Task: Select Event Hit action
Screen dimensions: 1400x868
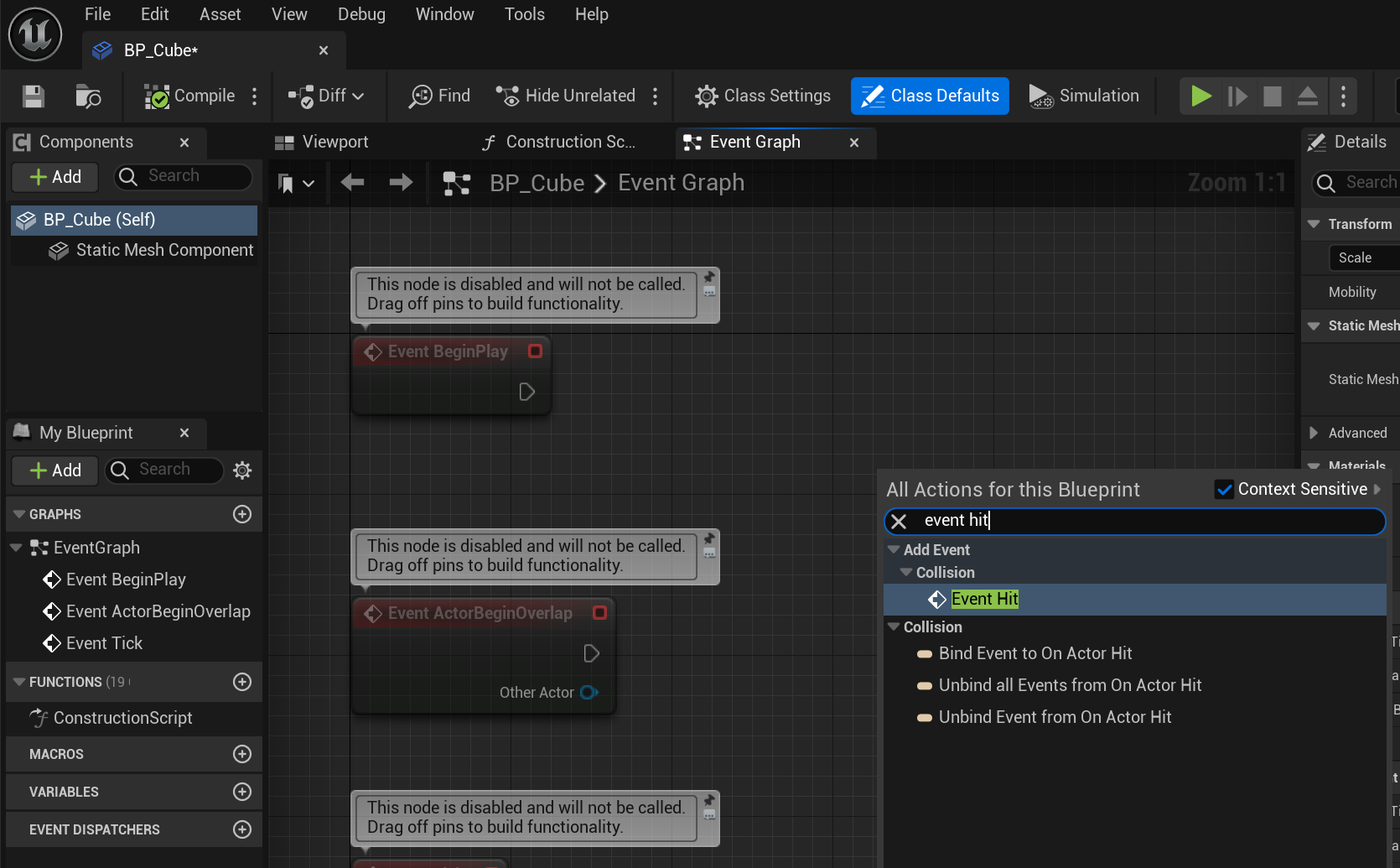Action: (x=1135, y=599)
